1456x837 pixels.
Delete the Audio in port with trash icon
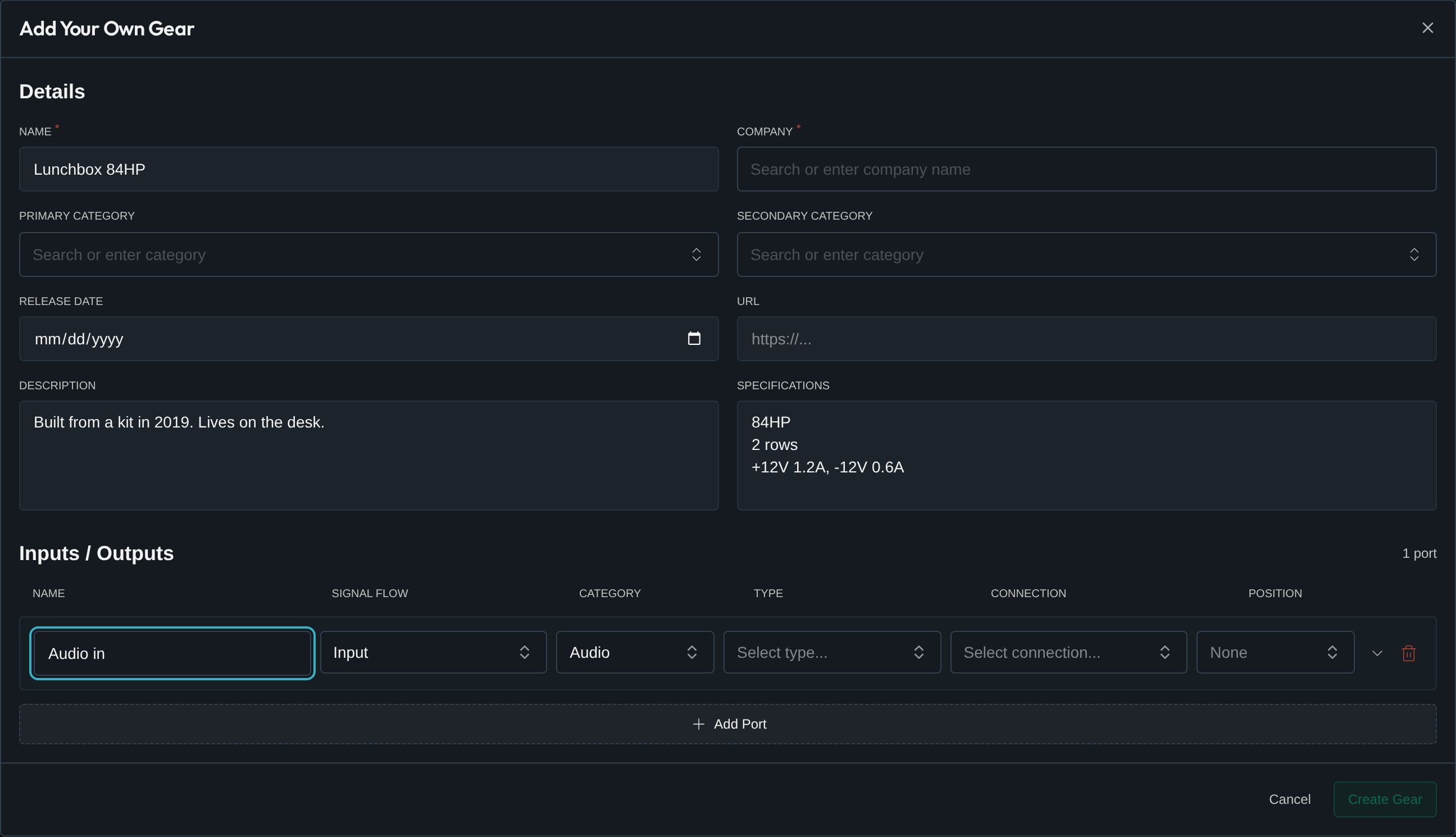(x=1408, y=653)
